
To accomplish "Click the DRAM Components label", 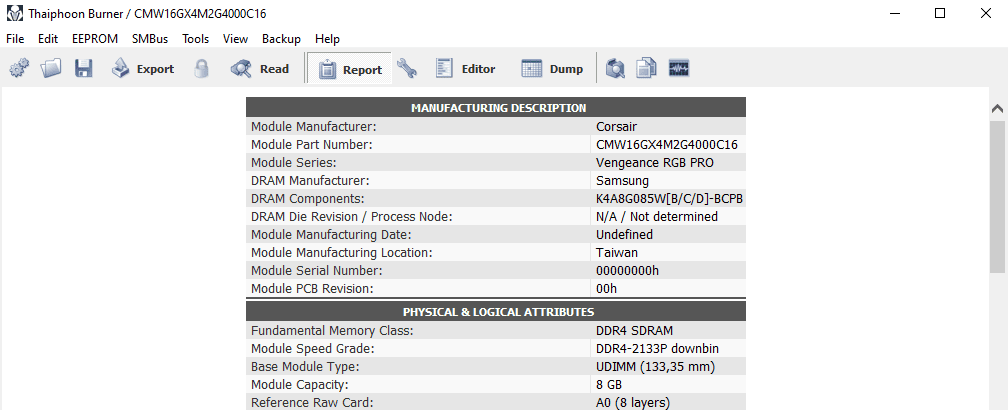I will pos(308,199).
